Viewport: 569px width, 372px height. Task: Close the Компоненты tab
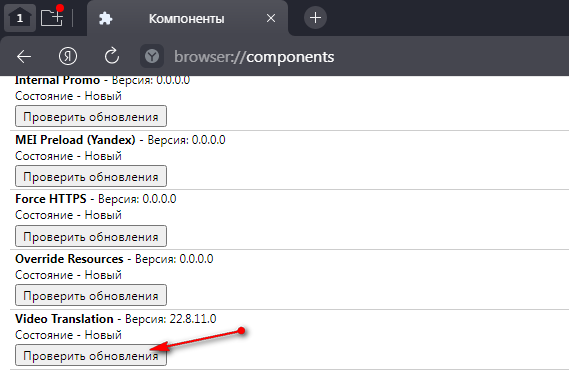(x=271, y=18)
